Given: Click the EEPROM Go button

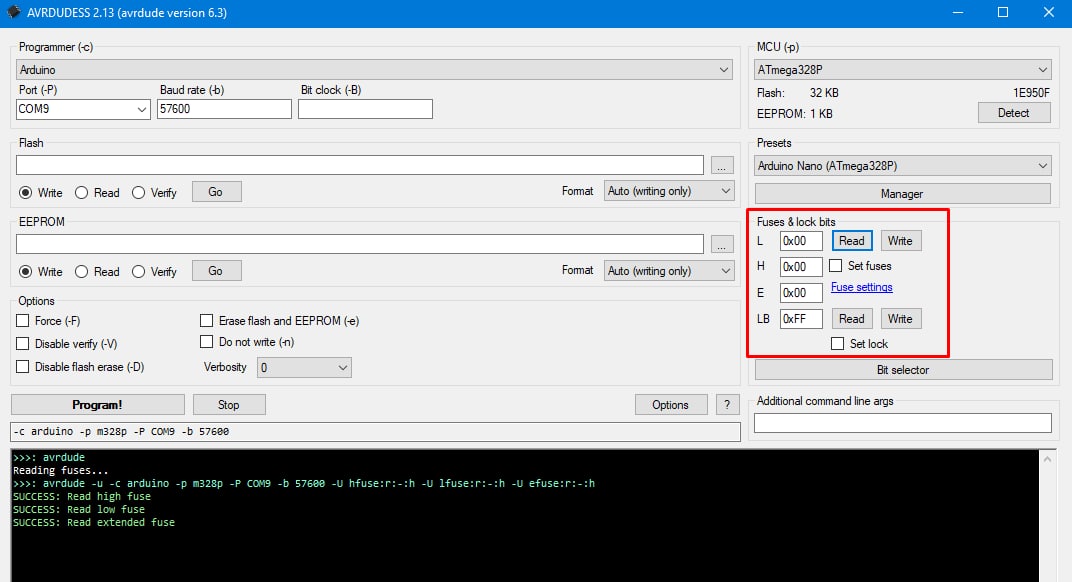Looking at the screenshot, I should tap(216, 271).
